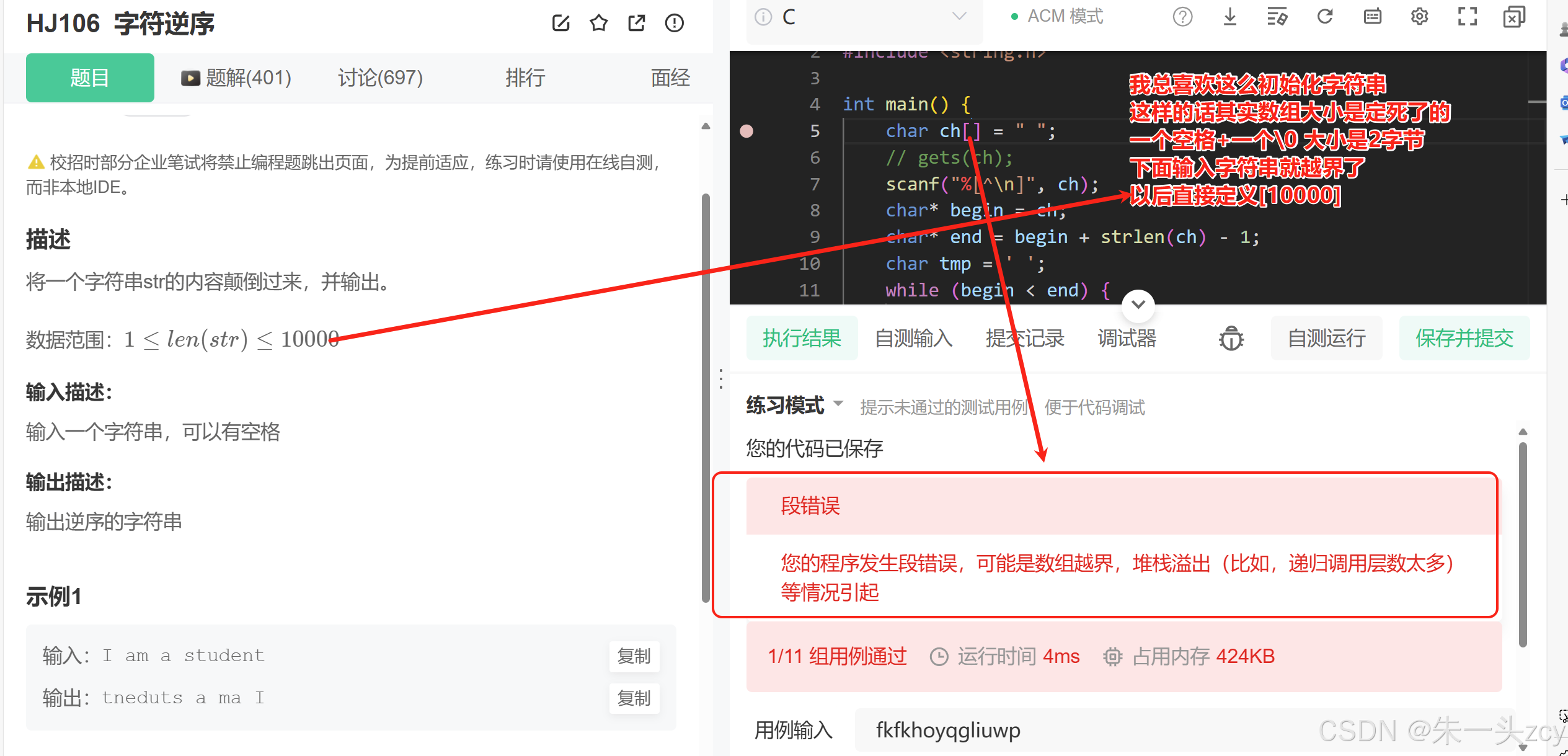Reset code with refresh icon
The width and height of the screenshot is (1568, 756).
1324,17
